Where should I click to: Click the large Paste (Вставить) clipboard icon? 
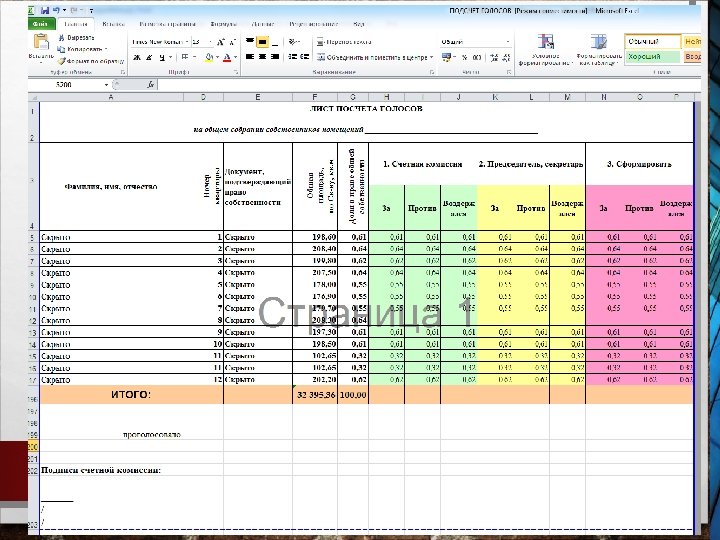click(41, 41)
